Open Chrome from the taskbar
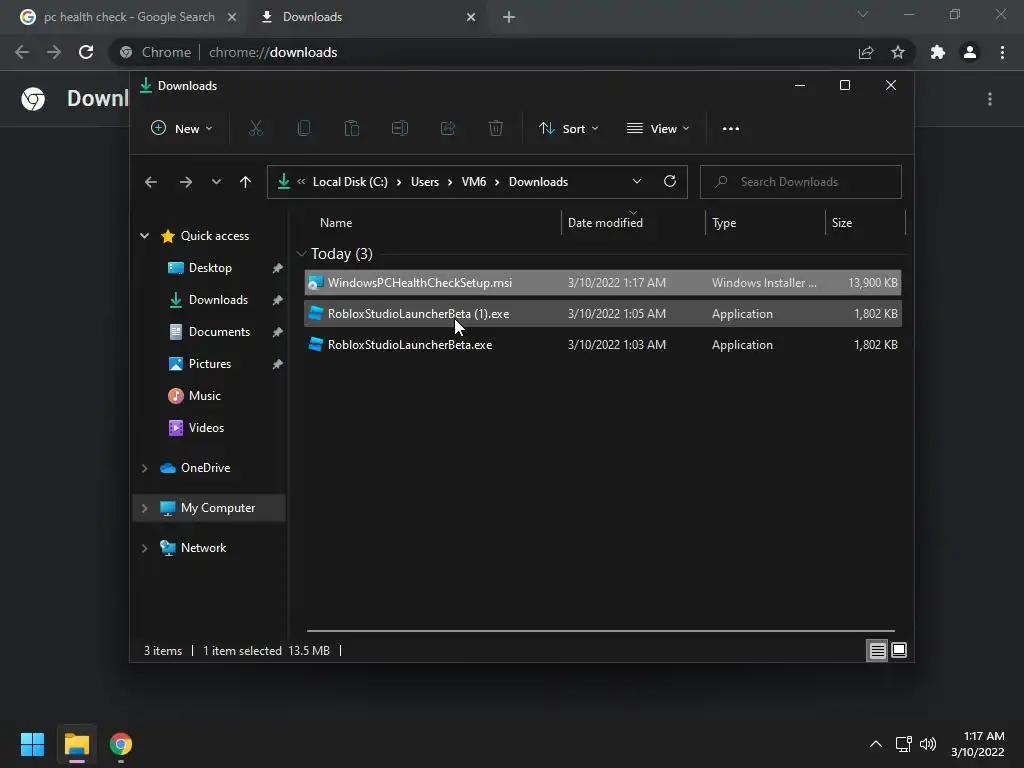 [121, 744]
